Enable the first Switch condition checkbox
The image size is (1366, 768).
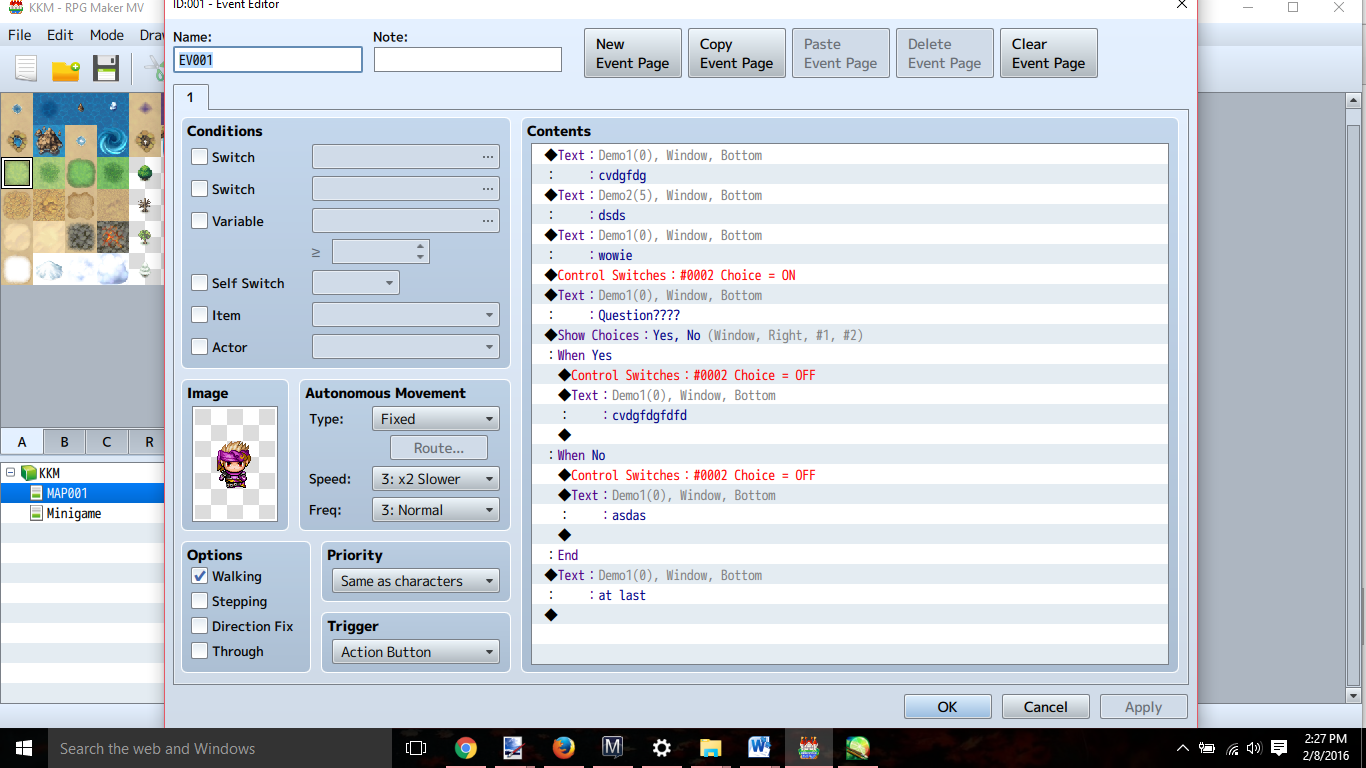(200, 157)
